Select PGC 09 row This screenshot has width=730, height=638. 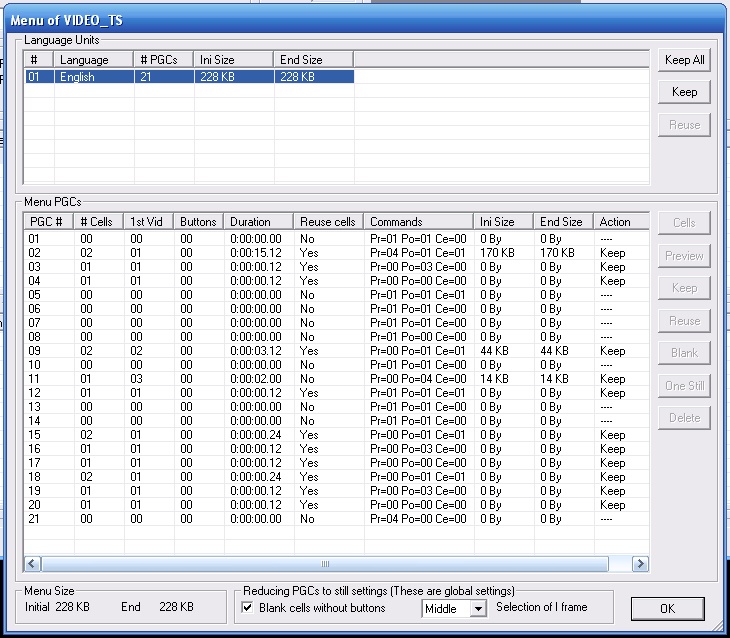coord(337,351)
